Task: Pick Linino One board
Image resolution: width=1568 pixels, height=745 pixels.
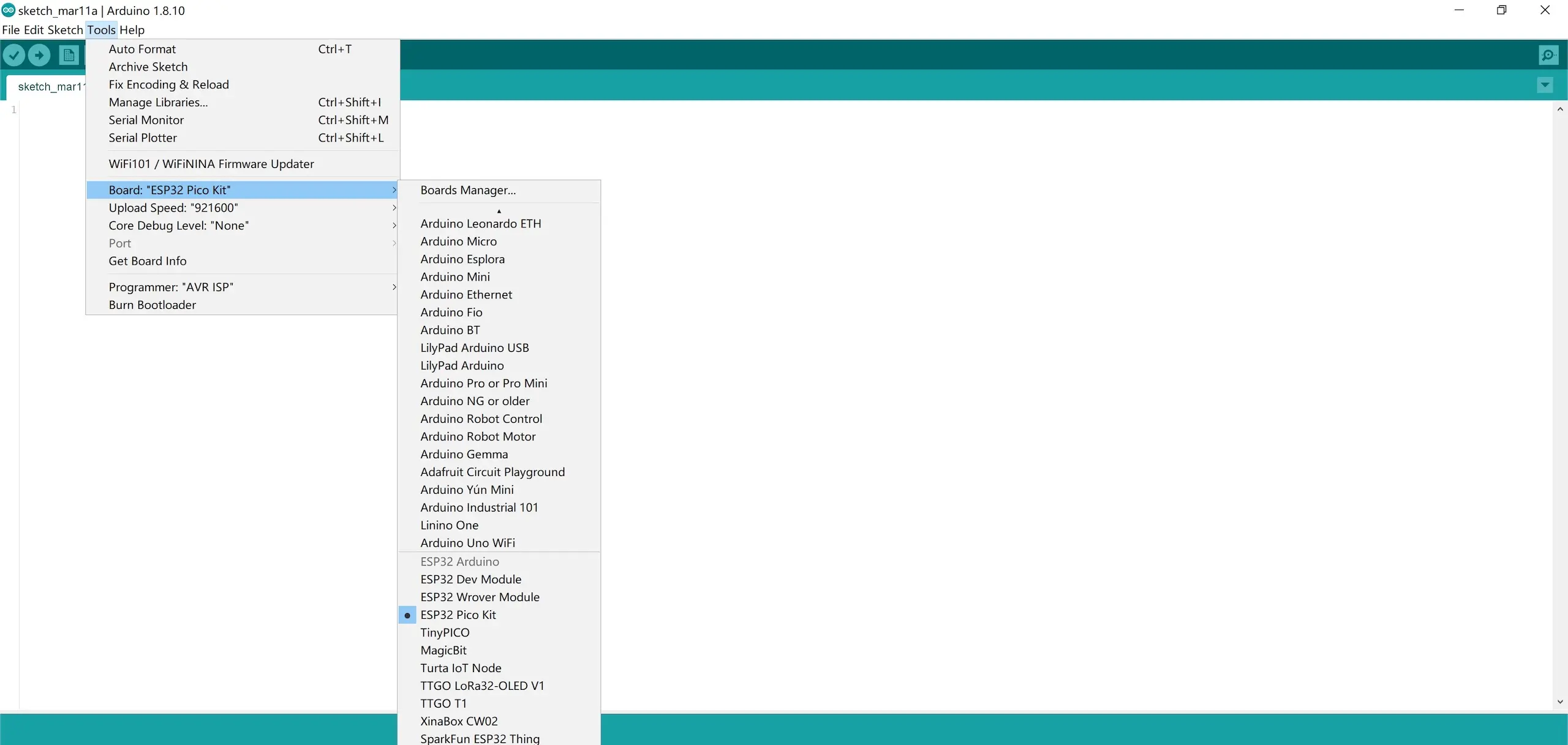Action: click(499, 526)
